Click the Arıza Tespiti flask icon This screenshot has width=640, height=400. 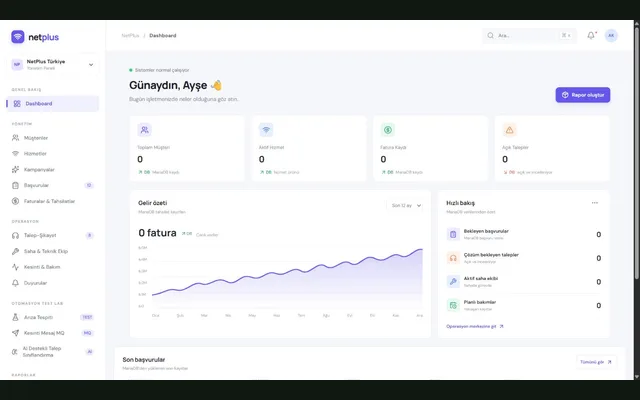point(16,317)
